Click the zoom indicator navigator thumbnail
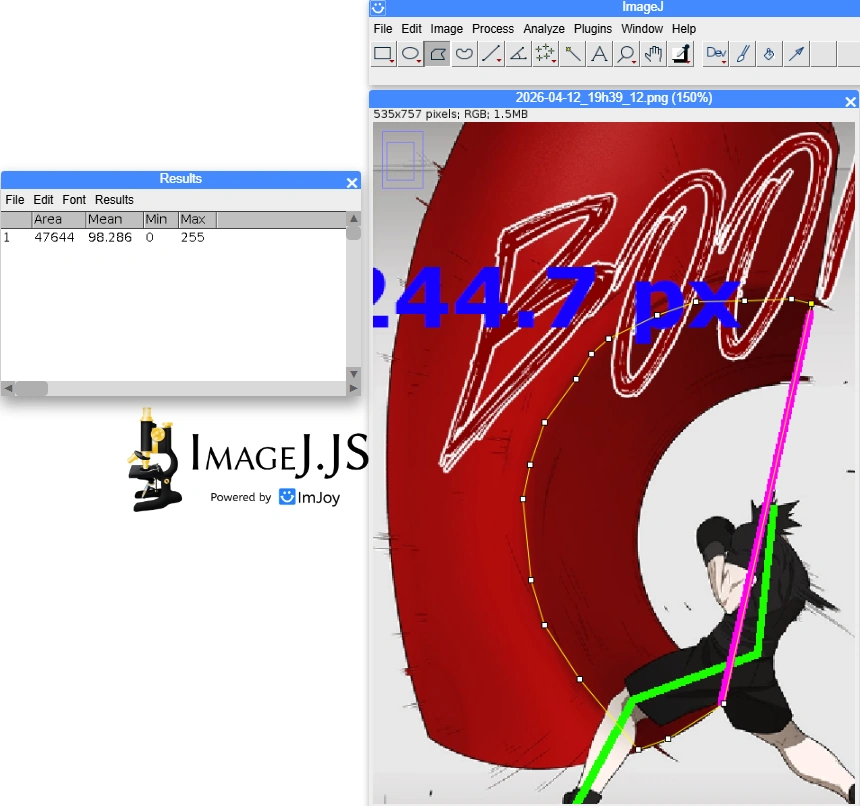This screenshot has width=860, height=806. point(403,160)
